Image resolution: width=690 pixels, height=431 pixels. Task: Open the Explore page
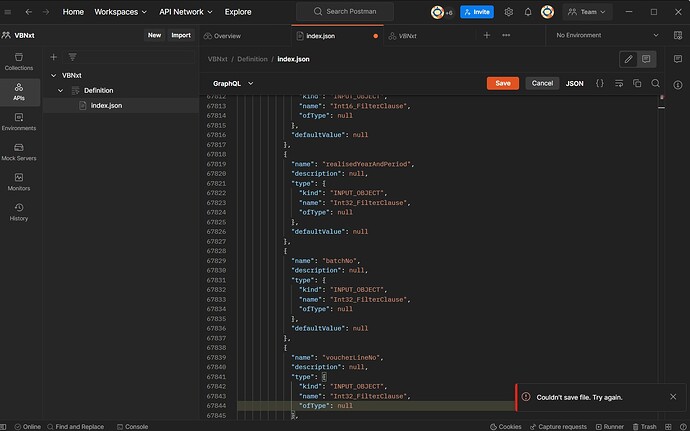pos(238,12)
